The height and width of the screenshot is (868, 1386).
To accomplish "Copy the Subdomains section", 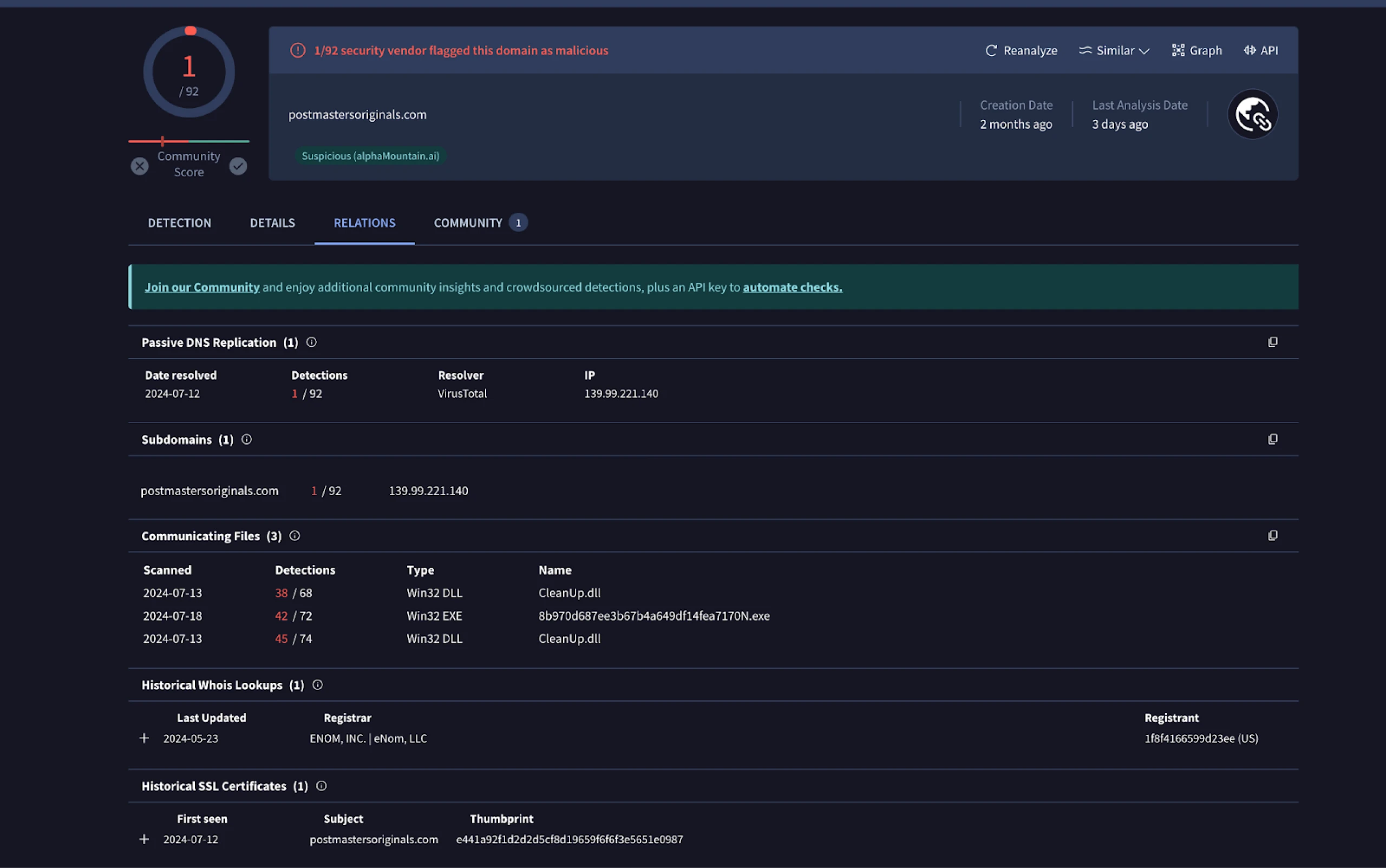I will tap(1273, 439).
